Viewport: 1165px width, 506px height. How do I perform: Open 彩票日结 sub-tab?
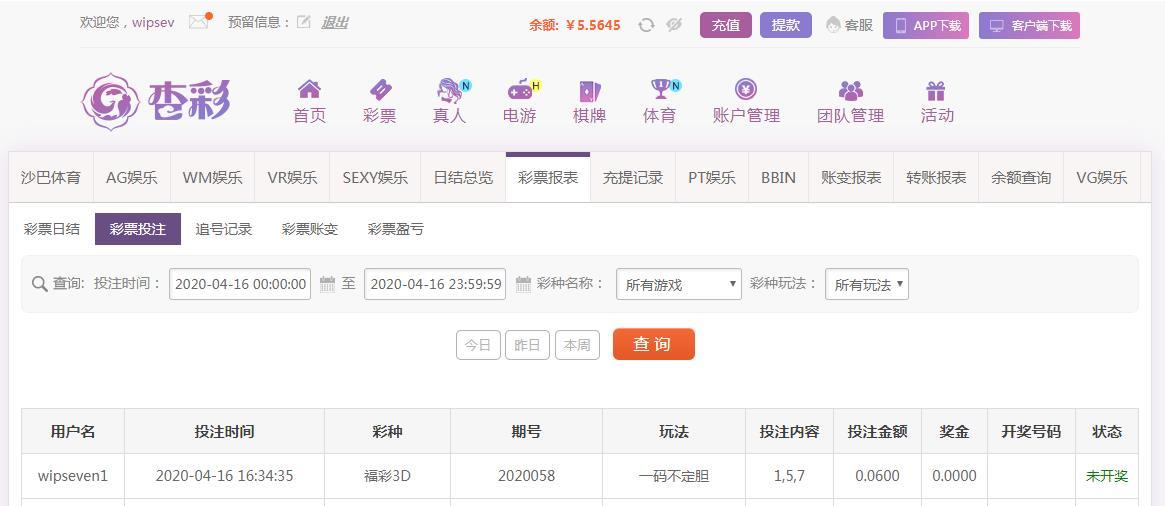pos(52,229)
